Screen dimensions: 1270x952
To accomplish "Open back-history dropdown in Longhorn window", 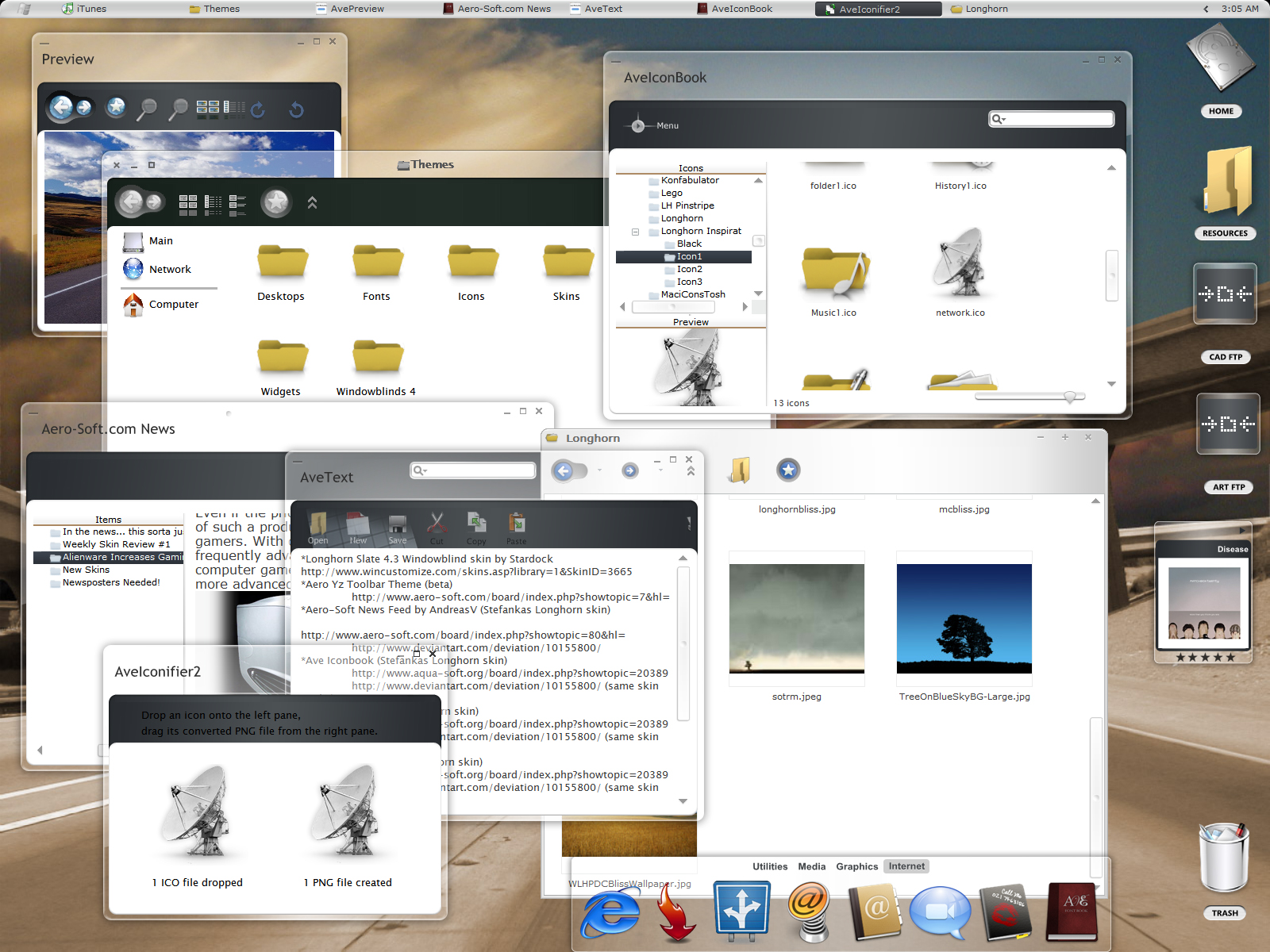I will pos(599,470).
